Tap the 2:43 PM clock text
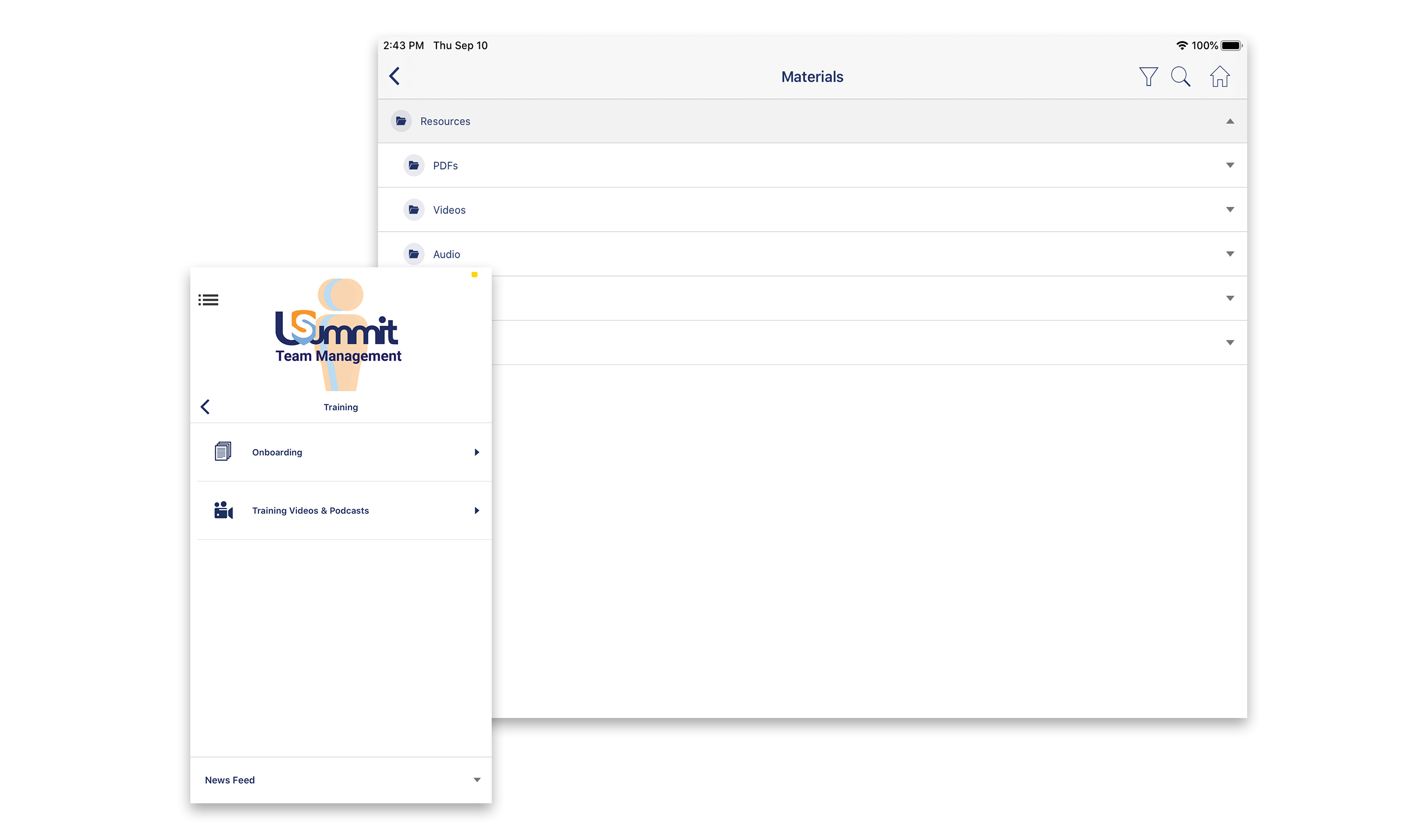Image resolution: width=1406 pixels, height=840 pixels. click(403, 45)
